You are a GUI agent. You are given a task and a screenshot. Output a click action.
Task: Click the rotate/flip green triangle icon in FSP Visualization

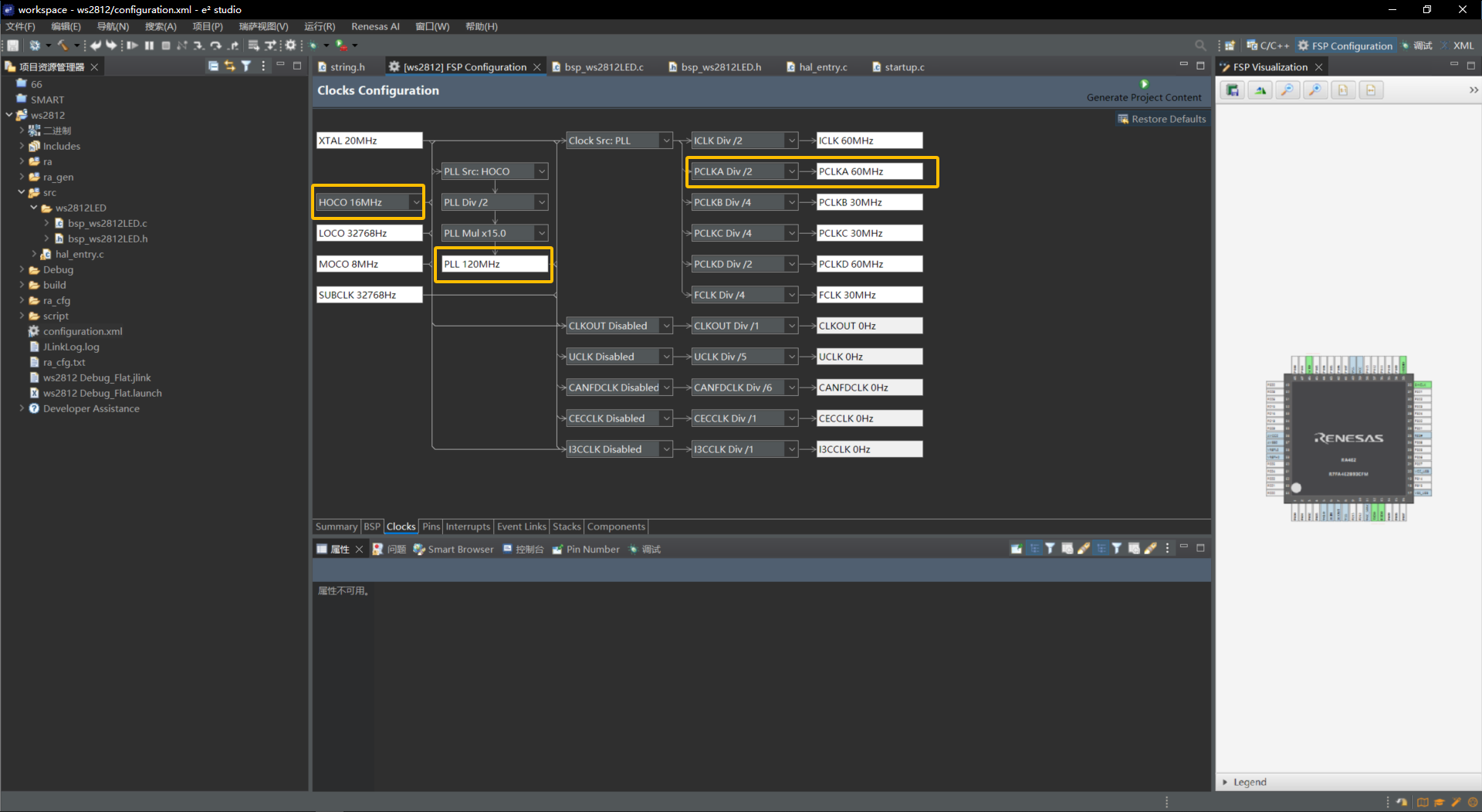(1260, 90)
